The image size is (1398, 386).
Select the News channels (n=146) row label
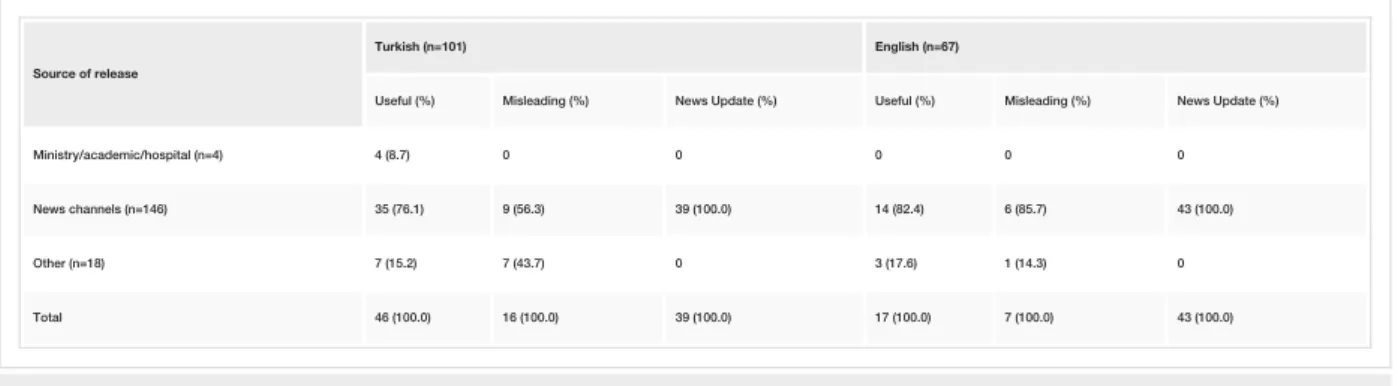[192, 209]
